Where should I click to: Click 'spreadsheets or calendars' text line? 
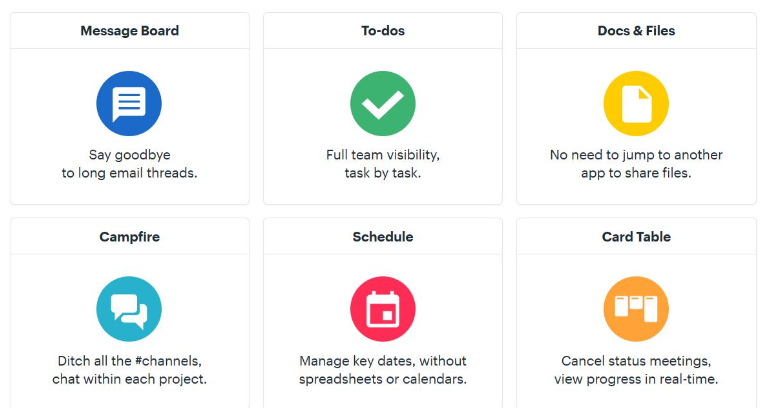[383, 379]
